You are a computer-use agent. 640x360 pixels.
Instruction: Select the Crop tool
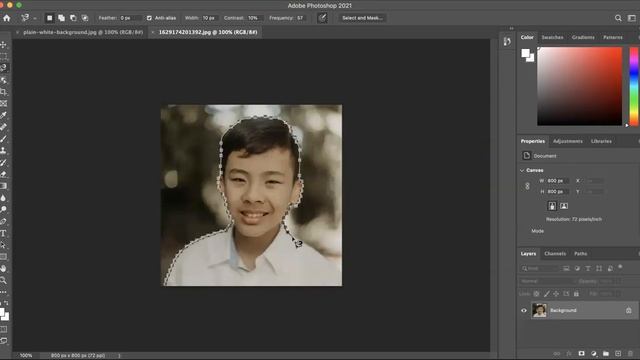pos(4,92)
